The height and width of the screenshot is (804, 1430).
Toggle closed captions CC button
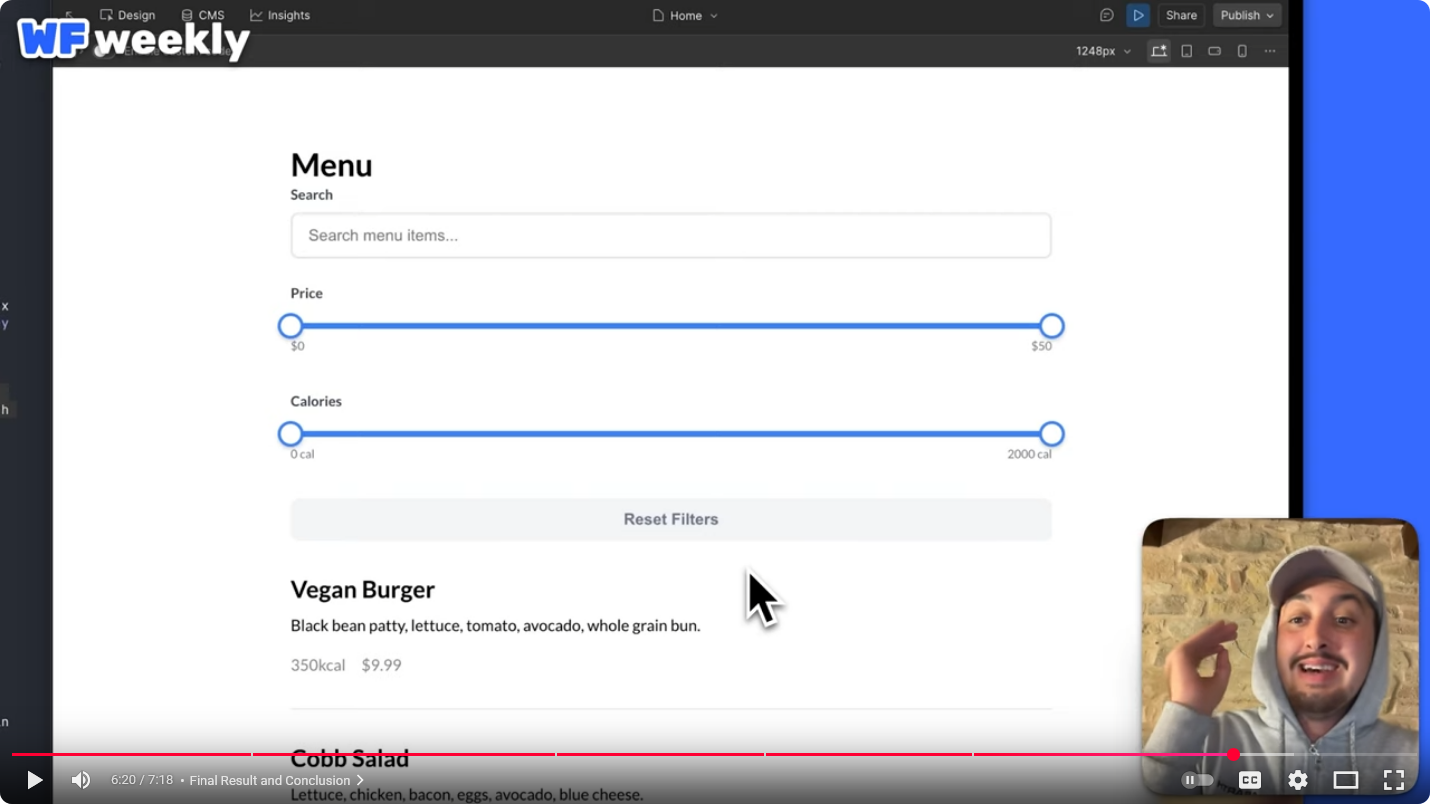pyautogui.click(x=1250, y=780)
